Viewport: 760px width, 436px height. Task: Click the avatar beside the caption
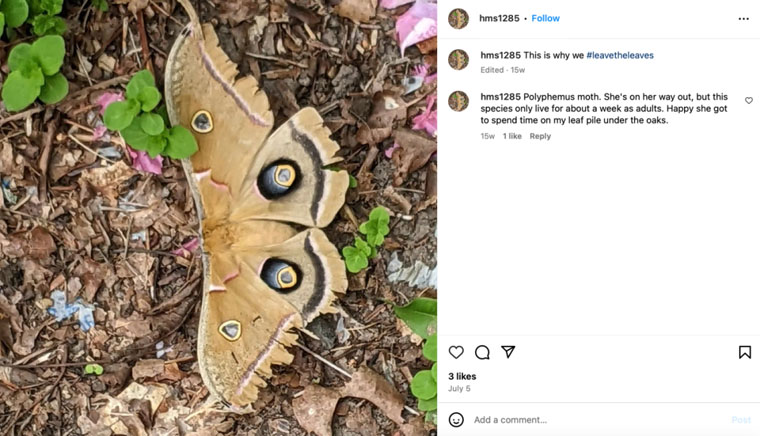click(x=458, y=59)
